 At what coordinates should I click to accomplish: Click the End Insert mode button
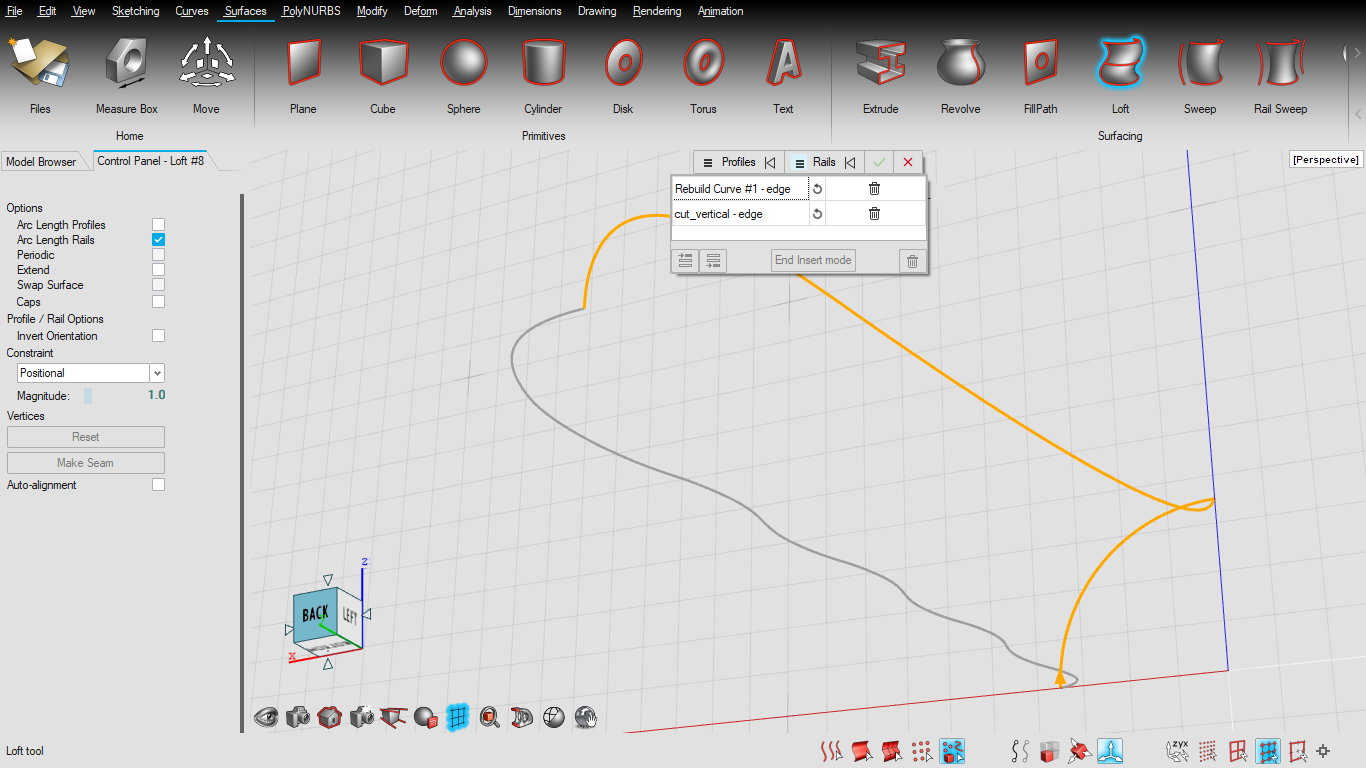pos(813,260)
